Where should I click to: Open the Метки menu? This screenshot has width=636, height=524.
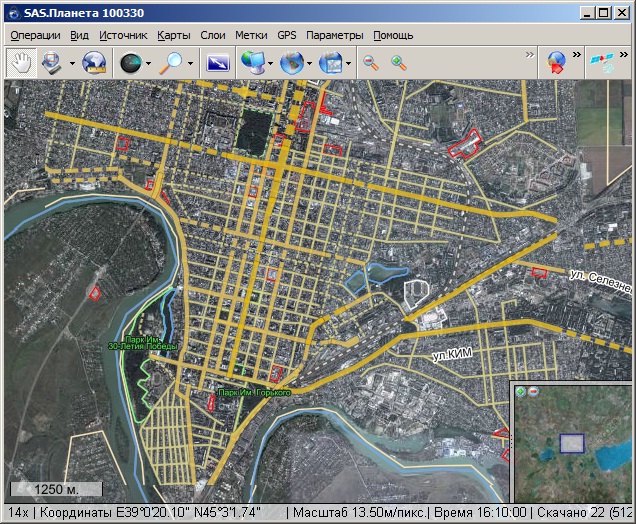[251, 35]
